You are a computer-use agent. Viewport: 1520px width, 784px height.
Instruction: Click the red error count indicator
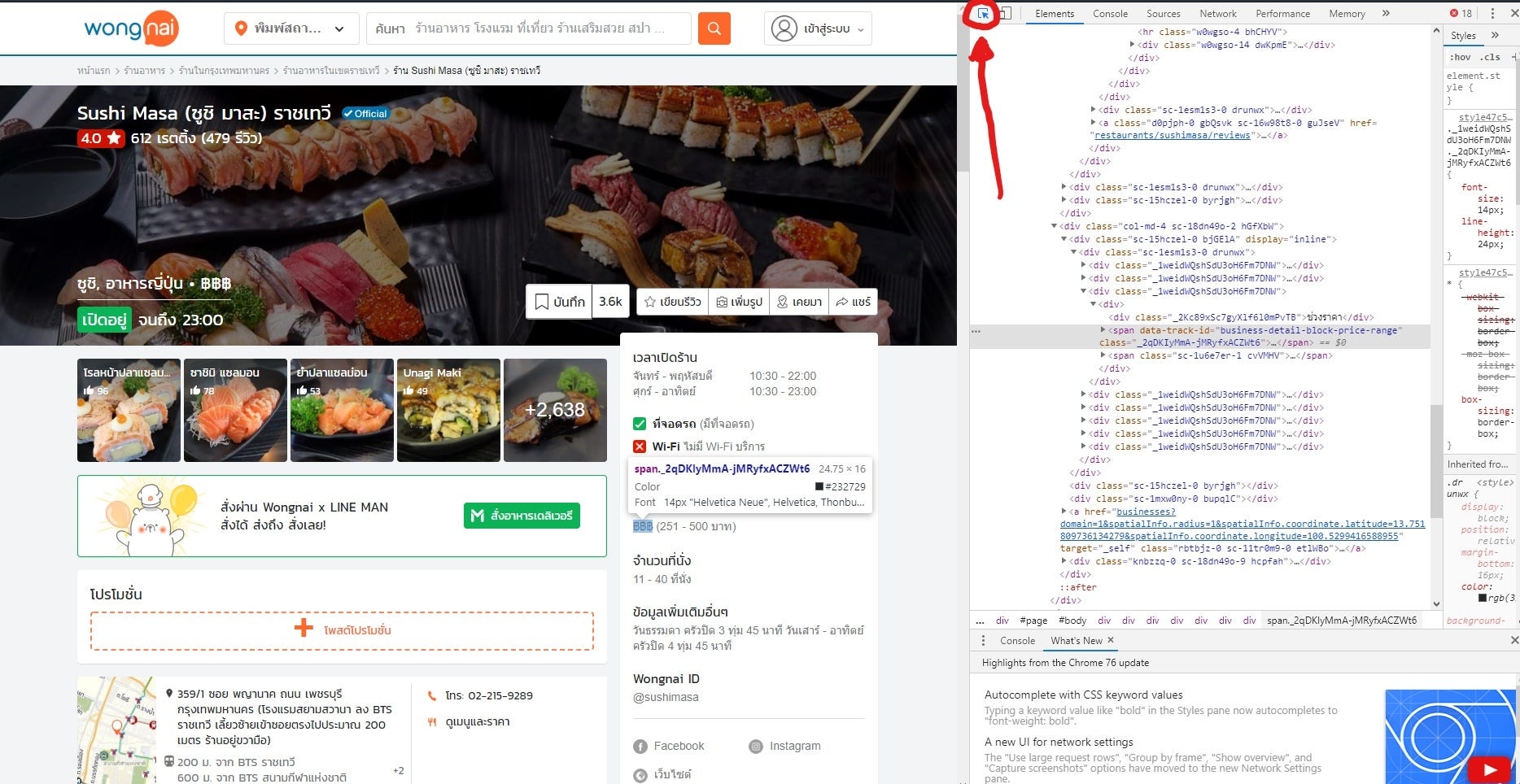tap(1461, 13)
